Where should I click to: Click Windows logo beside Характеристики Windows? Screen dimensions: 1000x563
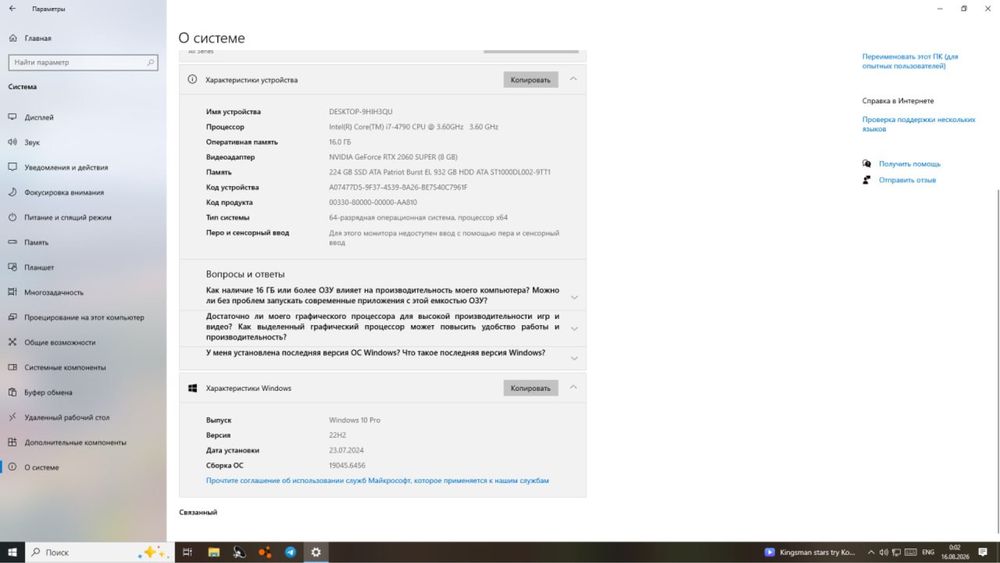coord(192,388)
